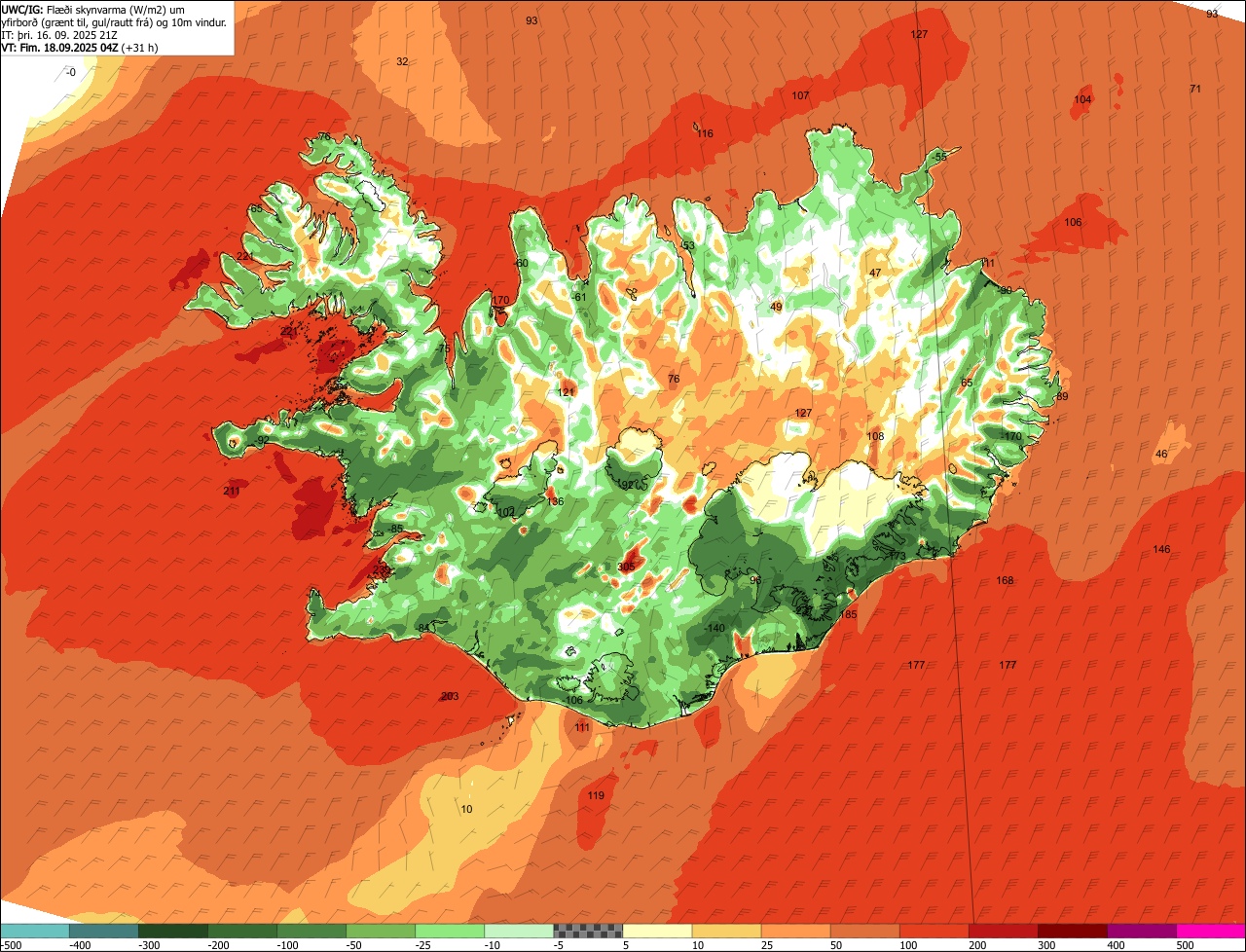The image size is (1246, 952).
Task: Click the map value "-61" in north Iceland
Action: coord(579,297)
